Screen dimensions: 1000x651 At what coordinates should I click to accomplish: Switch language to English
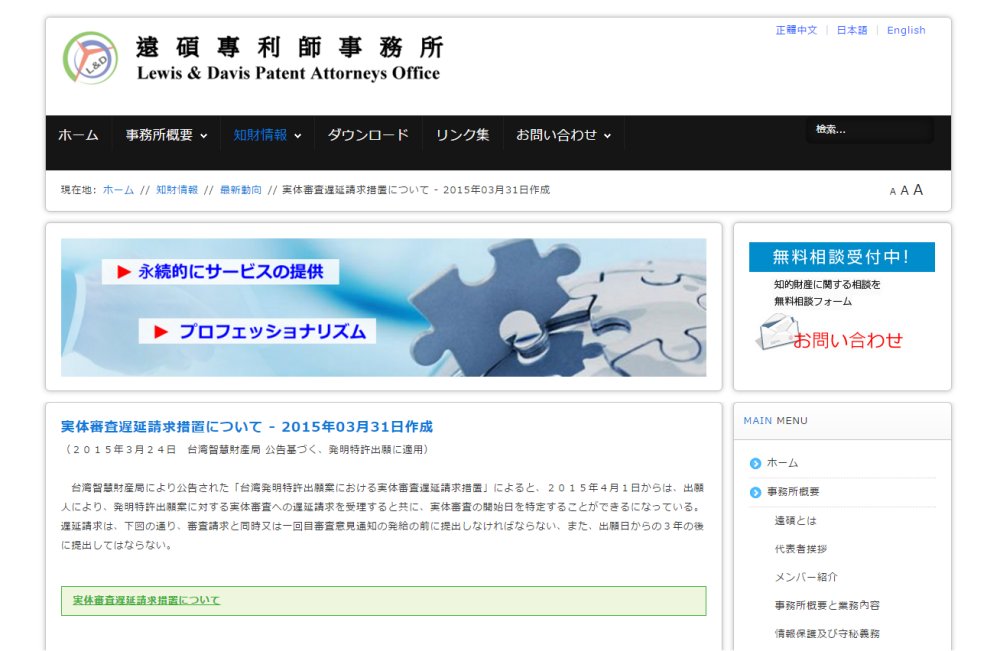[x=906, y=30]
